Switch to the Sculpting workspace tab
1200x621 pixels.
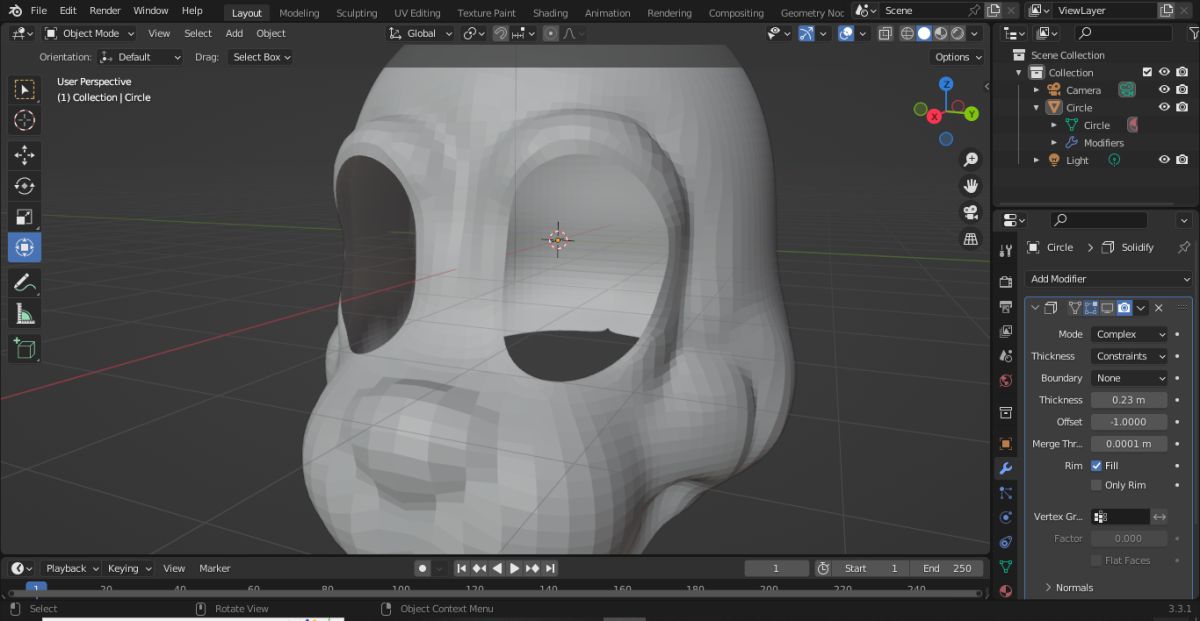356,13
